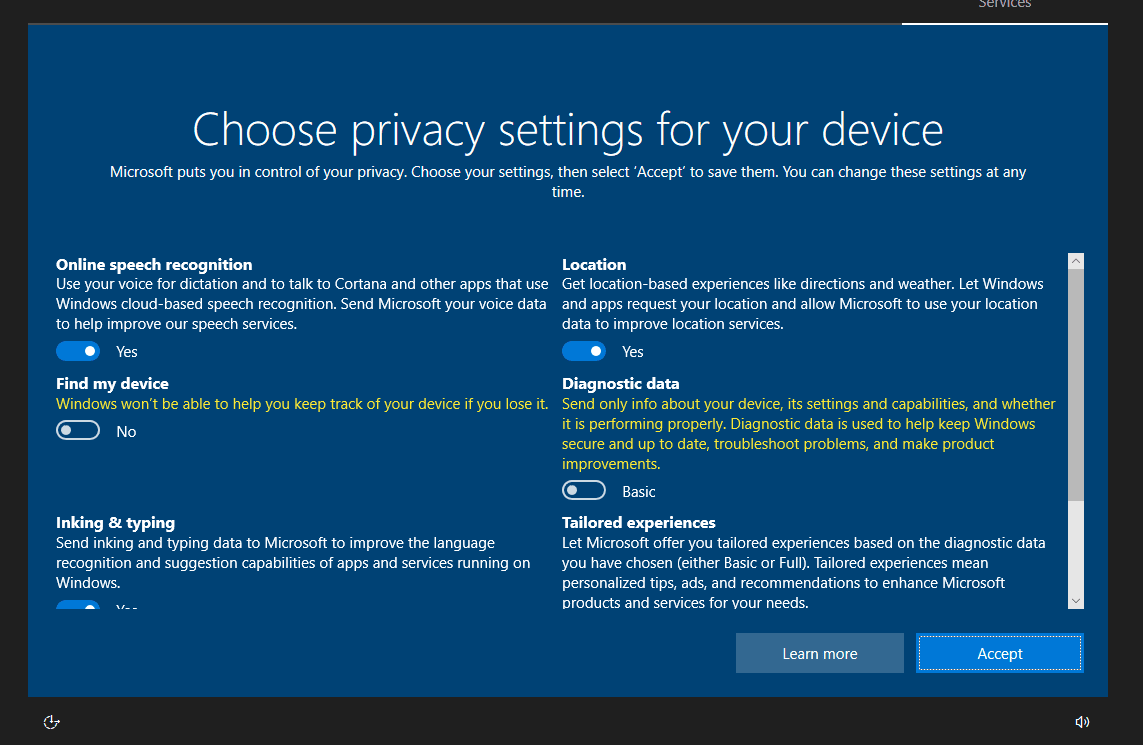Image resolution: width=1143 pixels, height=745 pixels.
Task: Click the yellow Diagnostic data description text
Action: click(x=808, y=434)
